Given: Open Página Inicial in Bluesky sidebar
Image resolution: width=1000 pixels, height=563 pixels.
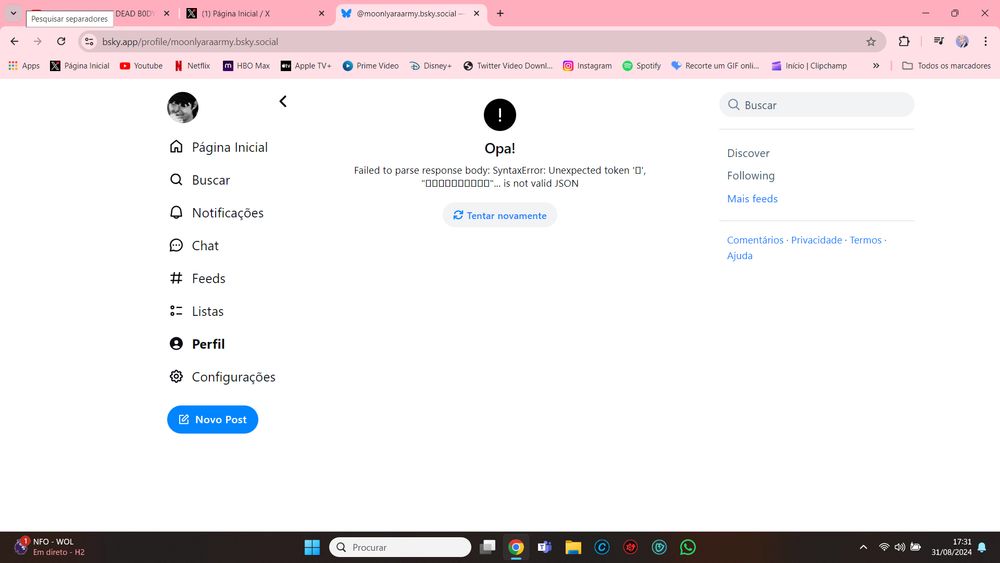Looking at the screenshot, I should (219, 147).
